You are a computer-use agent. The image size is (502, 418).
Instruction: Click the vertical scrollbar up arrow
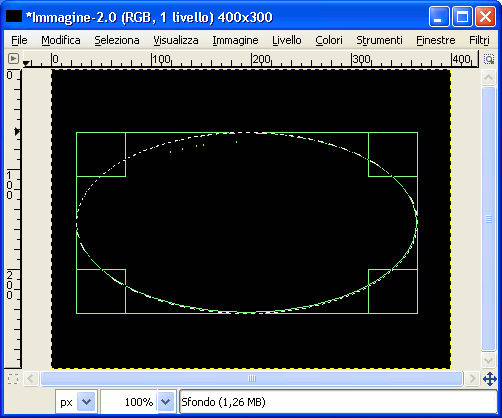488,78
